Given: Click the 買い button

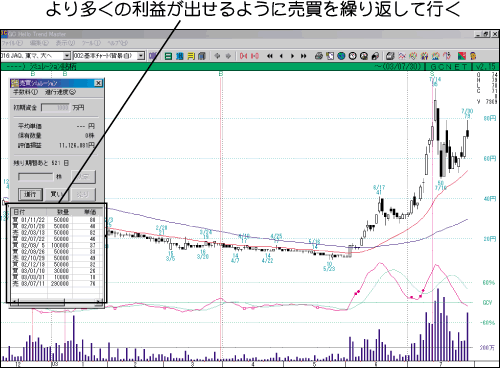Looking at the screenshot, I should 57,194.
